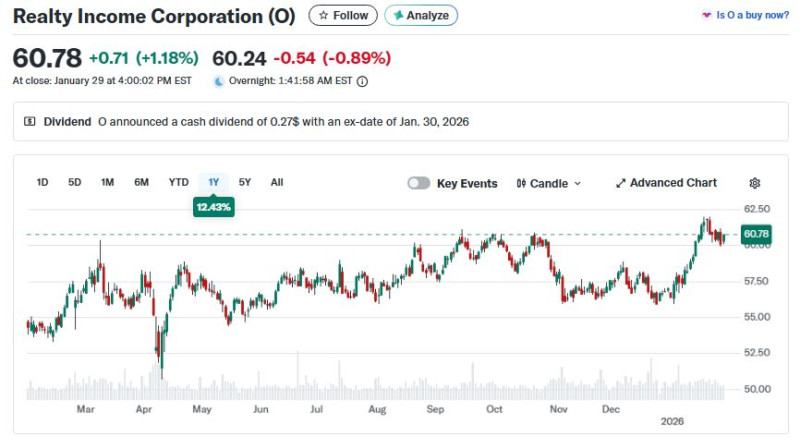Click the icon beside 'Is O a buy now?'
This screenshot has height=438, width=800.
pos(707,15)
